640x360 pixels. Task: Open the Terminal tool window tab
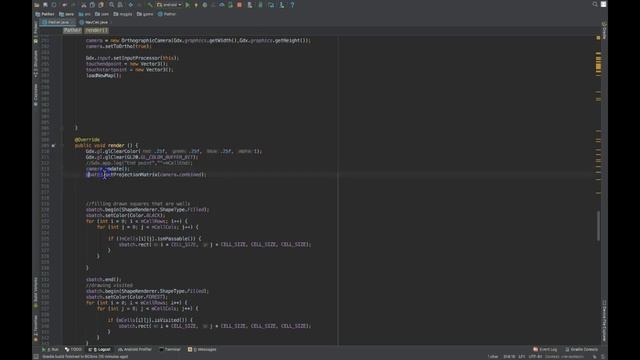click(170, 349)
